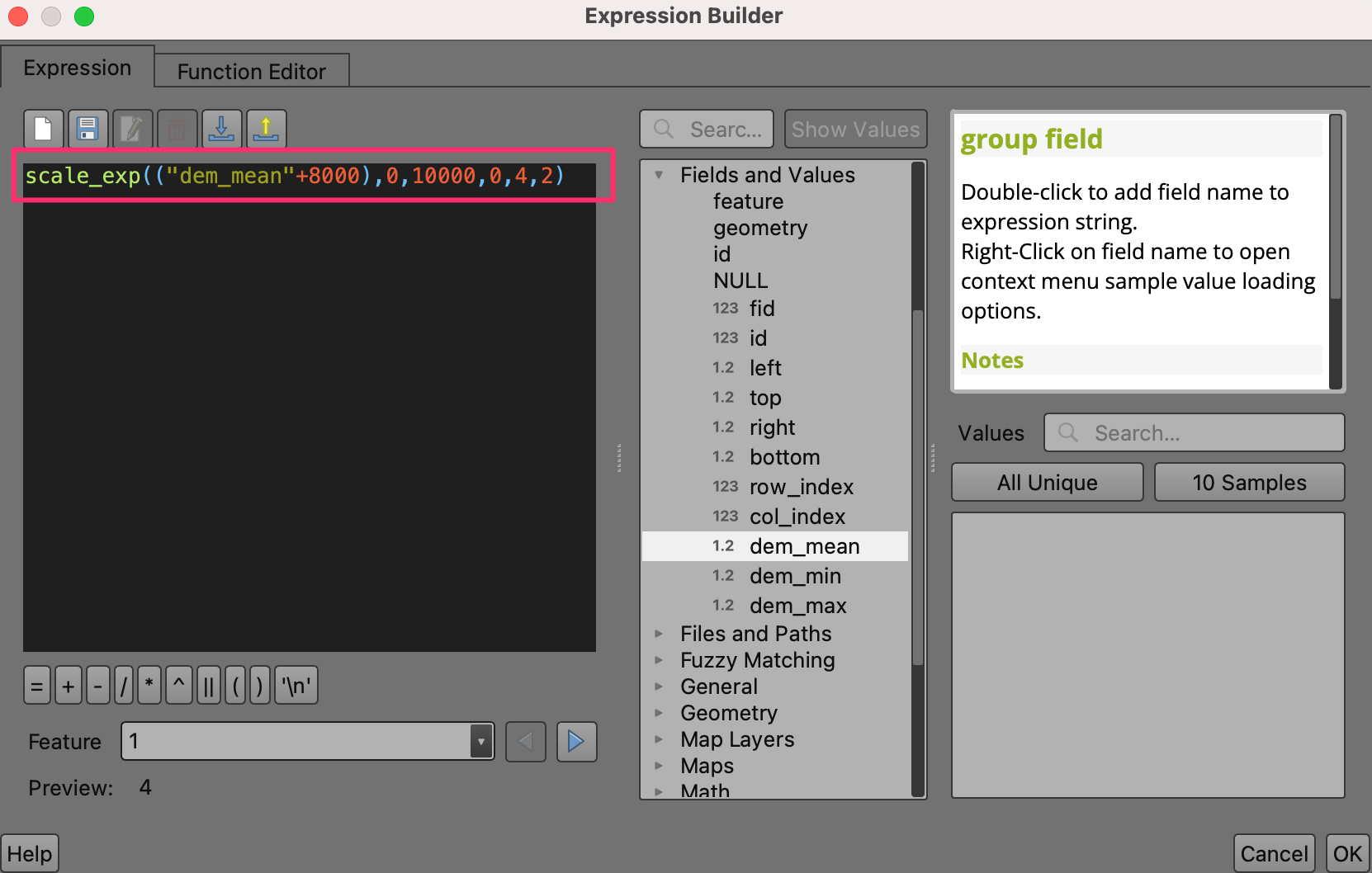This screenshot has height=873, width=1372.
Task: Go to next feature with arrow button
Action: click(x=576, y=742)
